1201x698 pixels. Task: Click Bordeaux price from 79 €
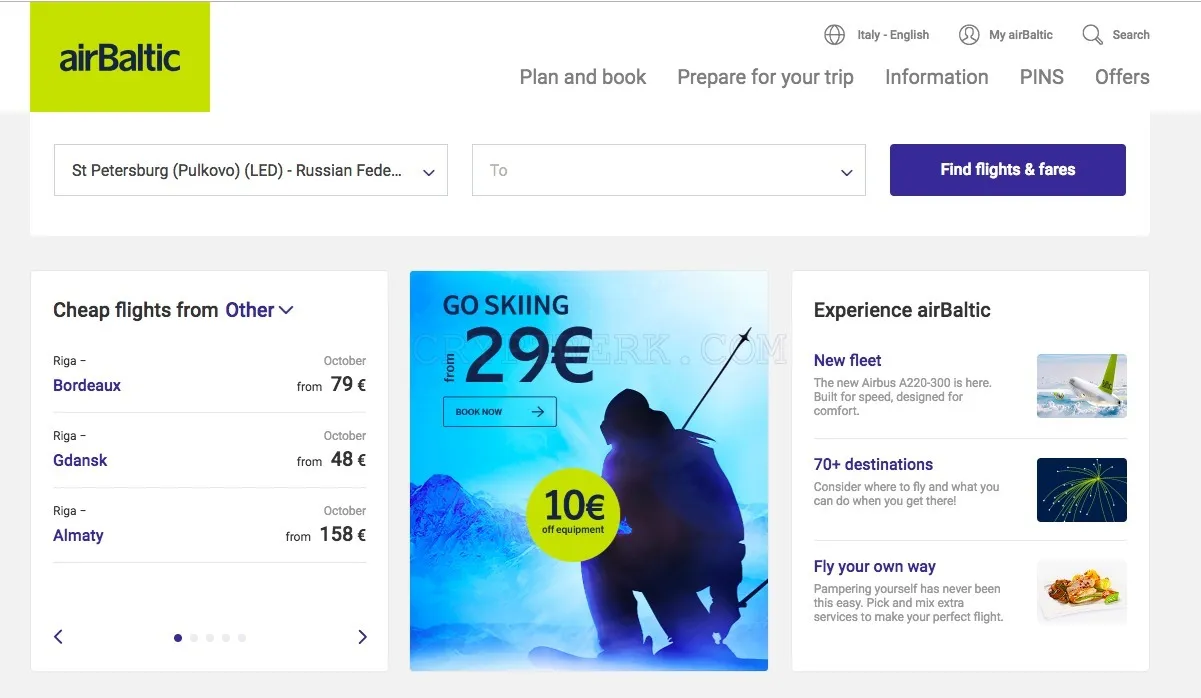pyautogui.click(x=331, y=385)
